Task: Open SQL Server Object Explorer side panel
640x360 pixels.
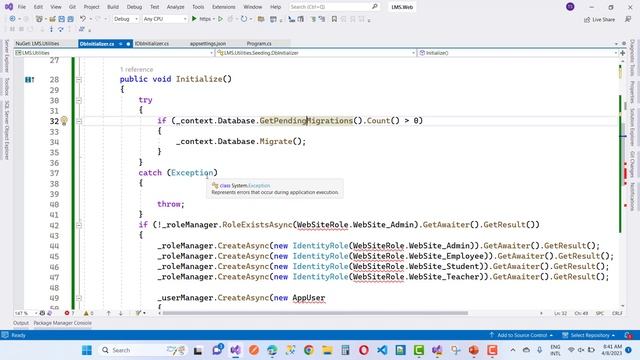Action: click(x=7, y=129)
